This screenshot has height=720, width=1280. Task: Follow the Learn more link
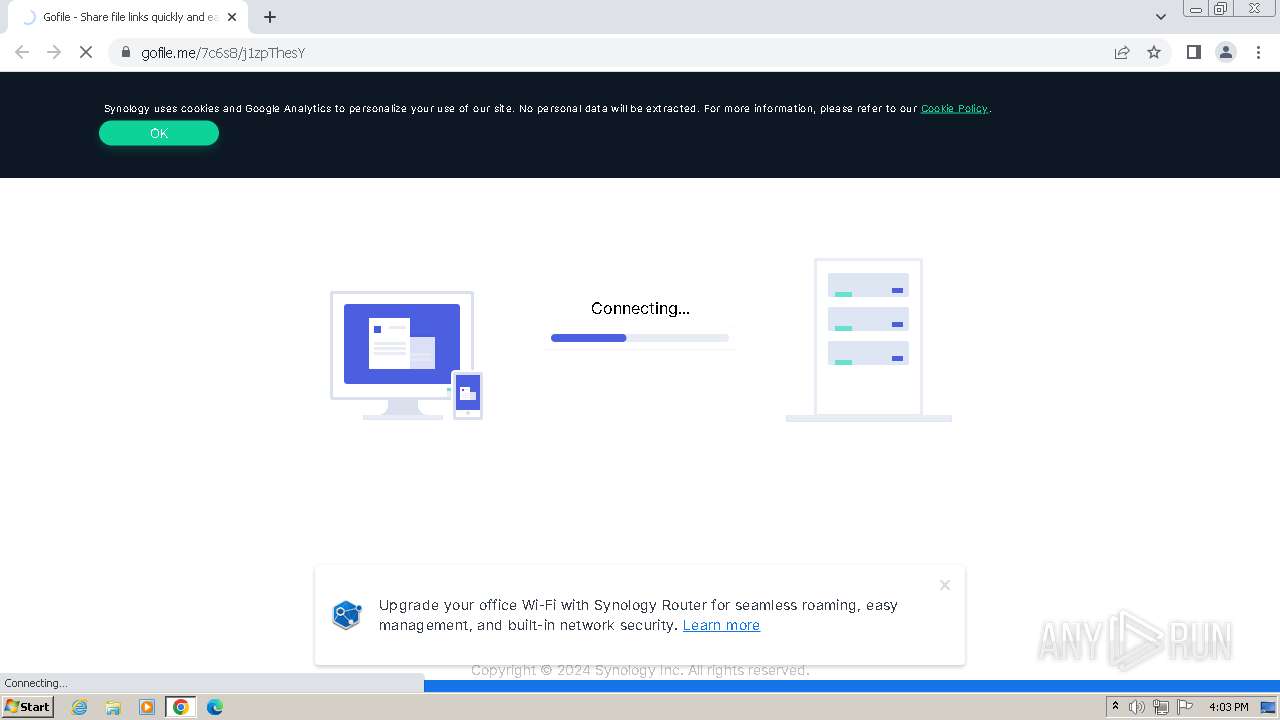[x=721, y=625]
